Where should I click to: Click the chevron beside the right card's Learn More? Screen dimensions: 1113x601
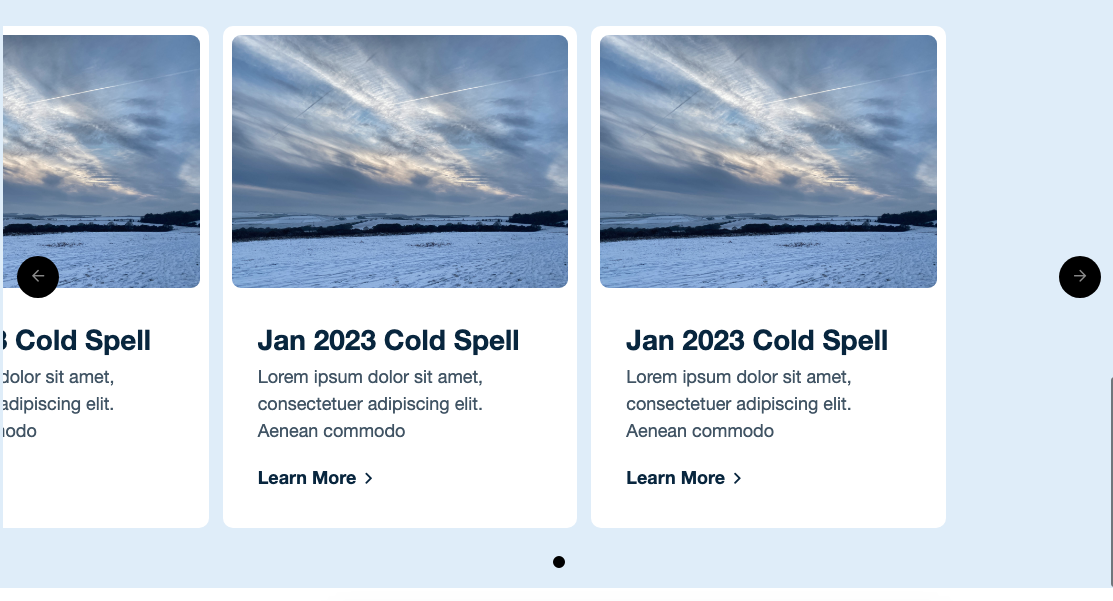tap(737, 478)
